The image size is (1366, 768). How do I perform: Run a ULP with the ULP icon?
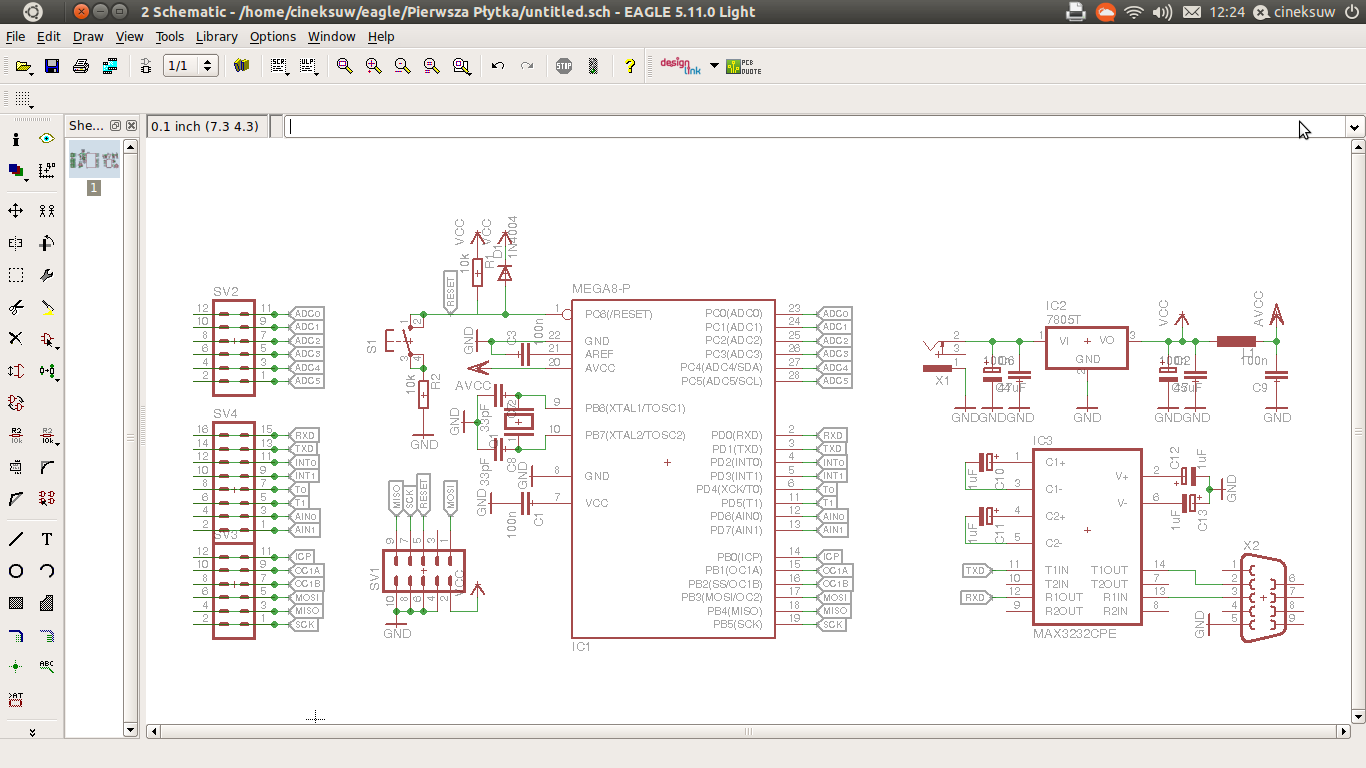(309, 66)
